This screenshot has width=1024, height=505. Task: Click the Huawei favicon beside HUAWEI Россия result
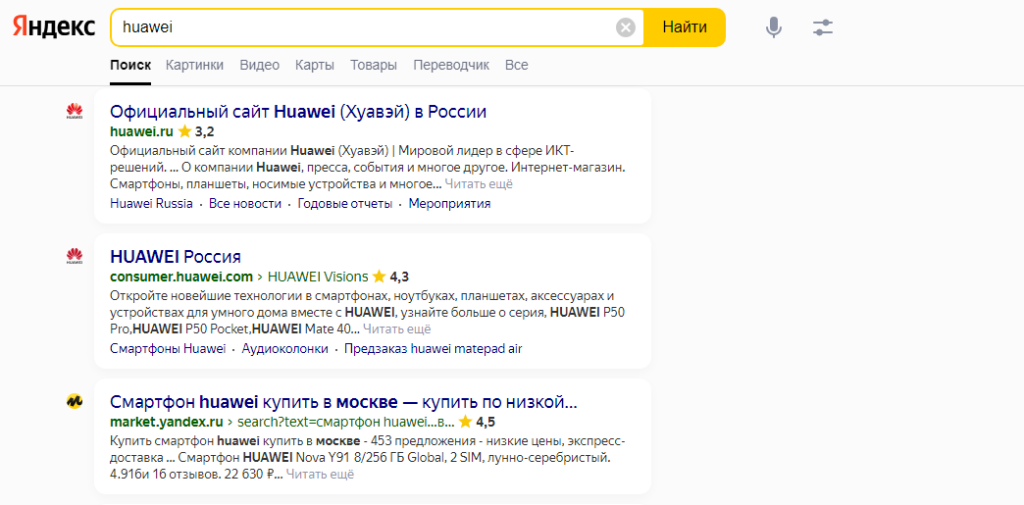click(x=74, y=256)
